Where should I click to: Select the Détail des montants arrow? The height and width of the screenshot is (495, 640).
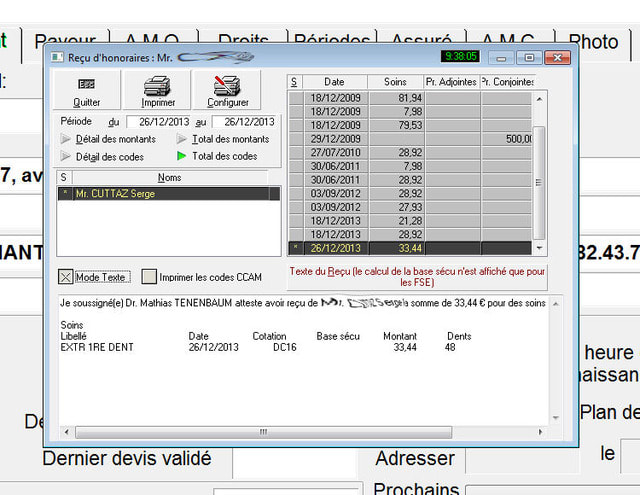[x=67, y=139]
